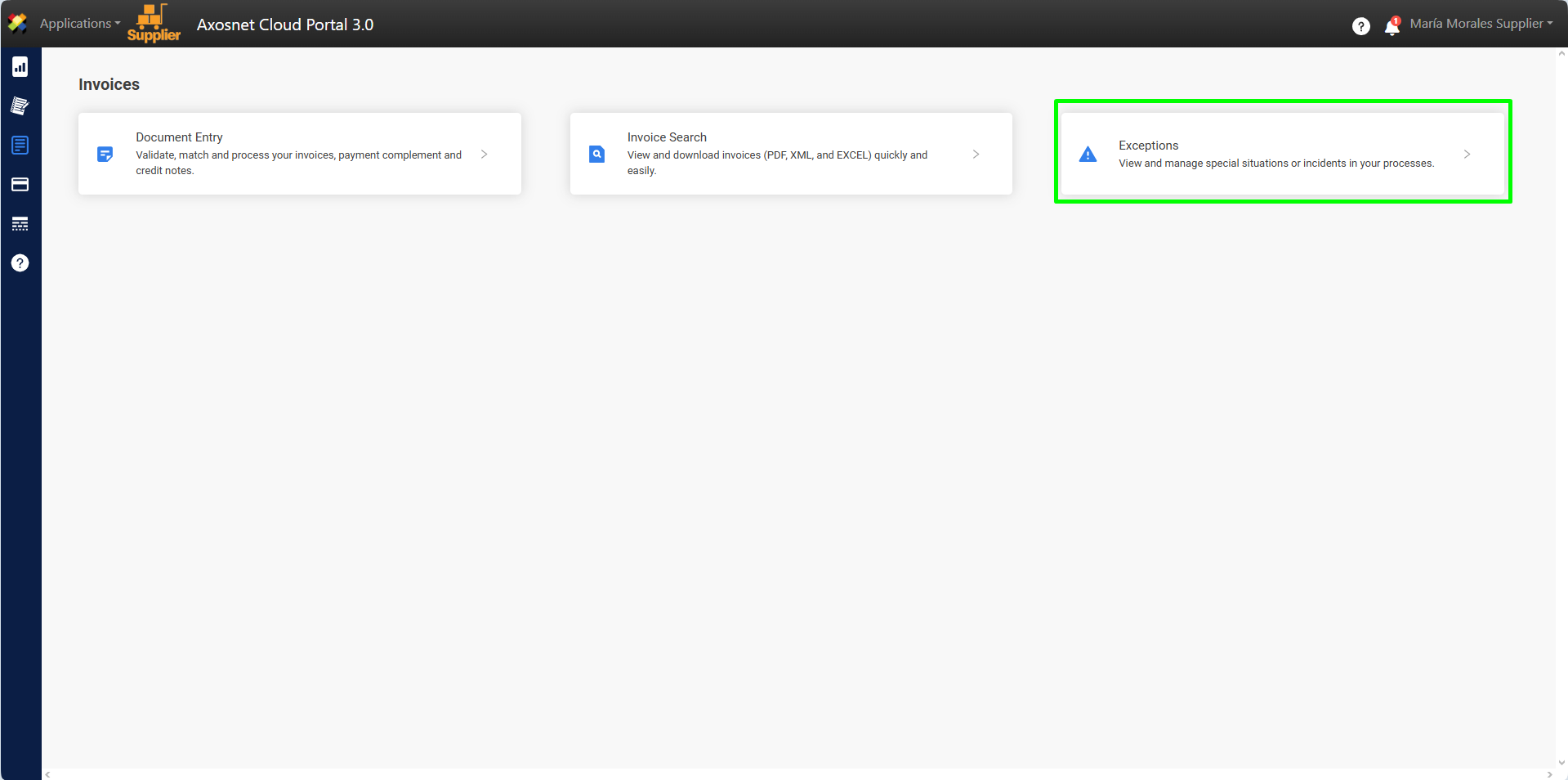The image size is (1568, 780).
Task: Click the orange Supplier cart logo
Action: pos(154,23)
